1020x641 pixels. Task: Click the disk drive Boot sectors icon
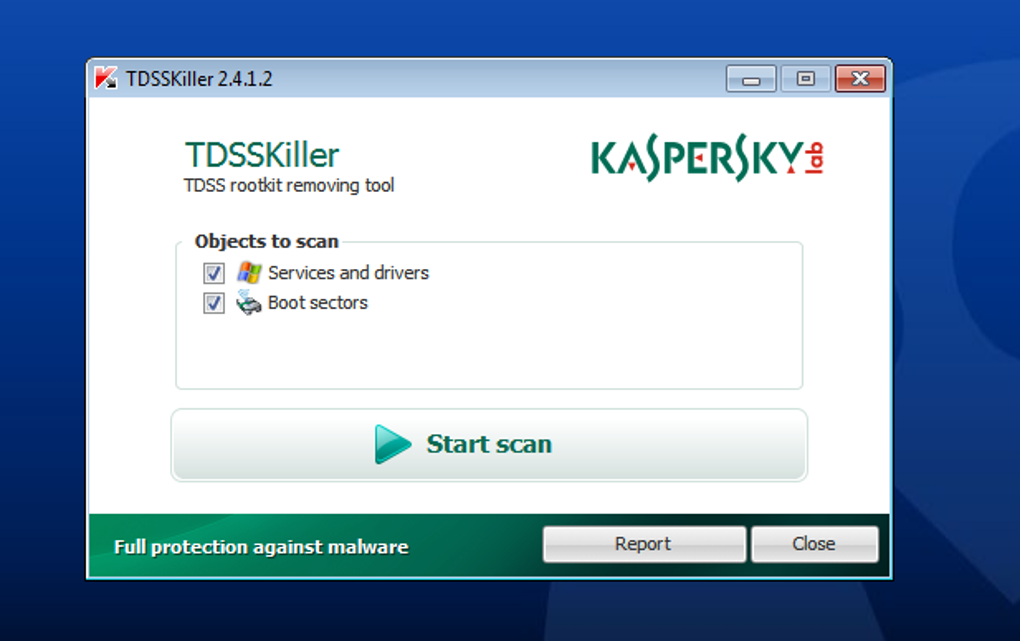point(248,303)
